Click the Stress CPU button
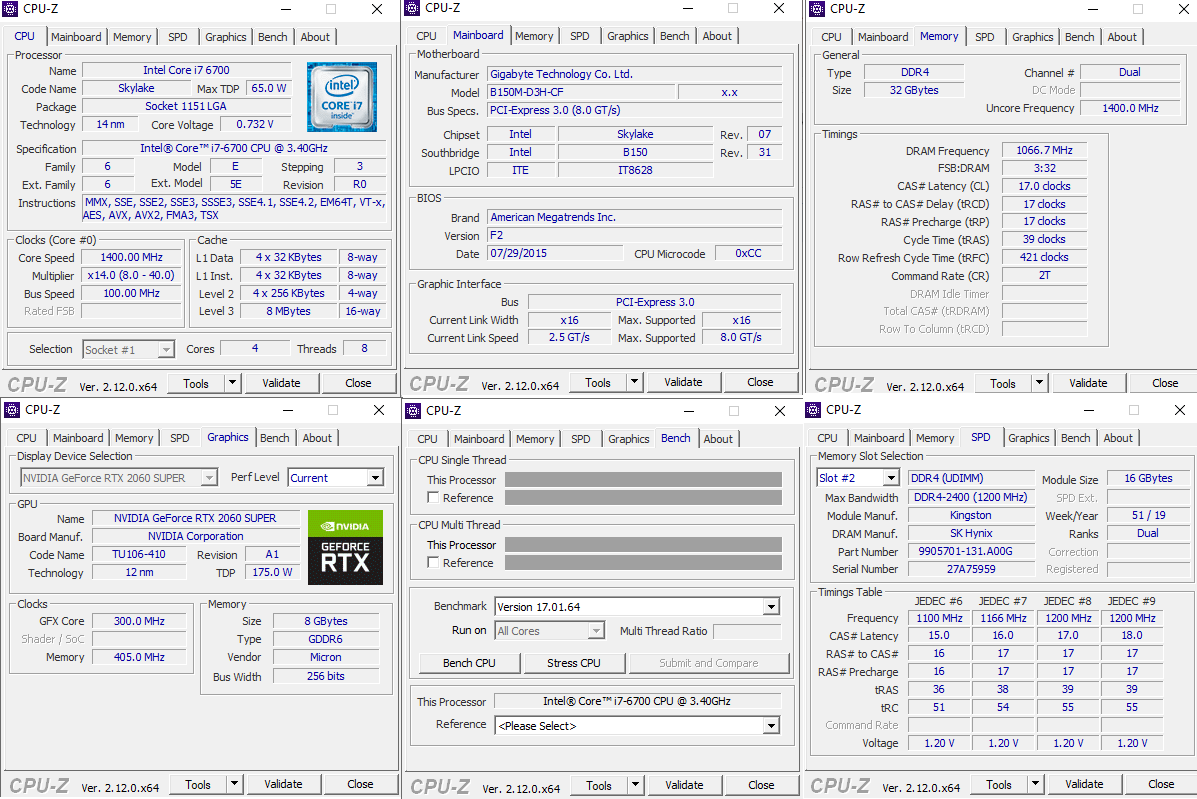 pos(574,663)
